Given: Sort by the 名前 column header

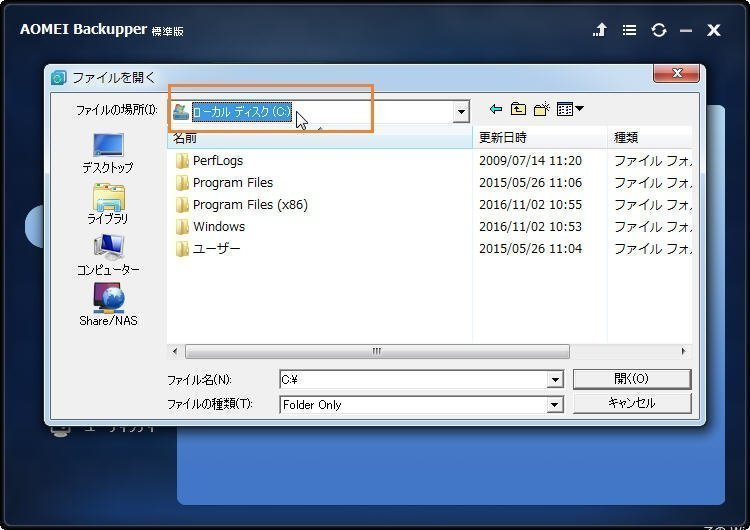Looking at the screenshot, I should tap(320, 138).
